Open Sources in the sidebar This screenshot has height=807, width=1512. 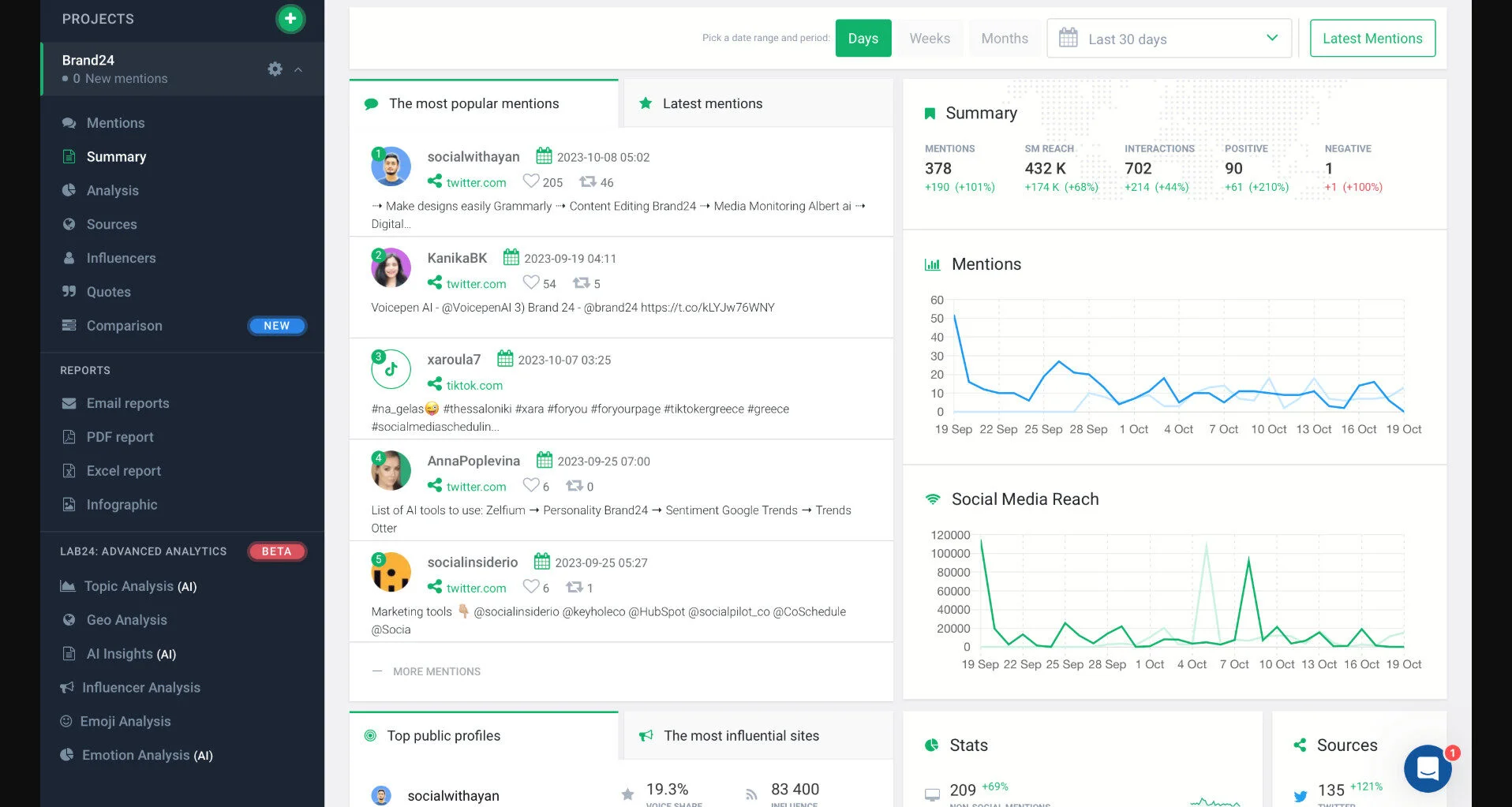click(111, 225)
